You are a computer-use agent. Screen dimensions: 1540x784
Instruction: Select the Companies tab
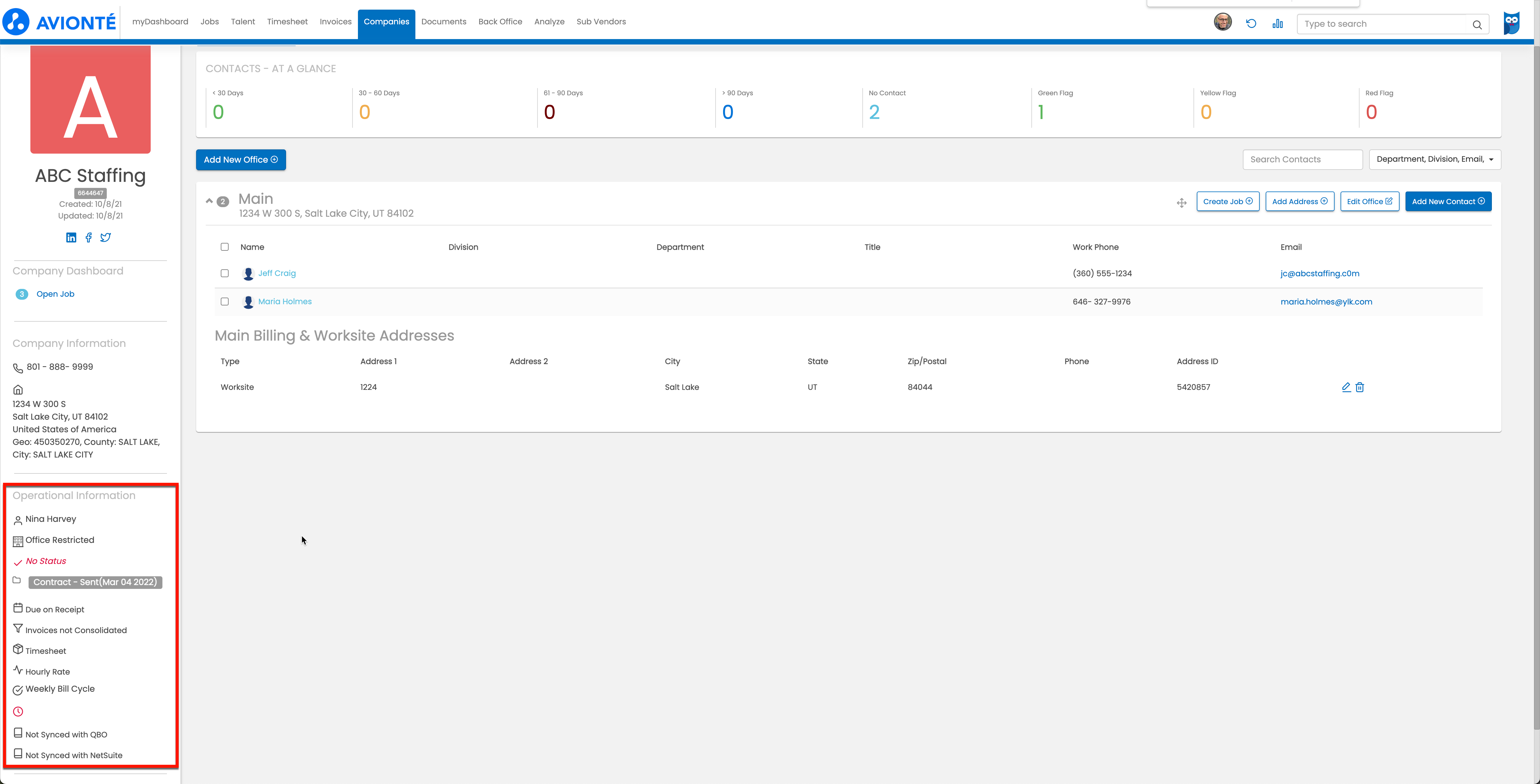(x=386, y=24)
